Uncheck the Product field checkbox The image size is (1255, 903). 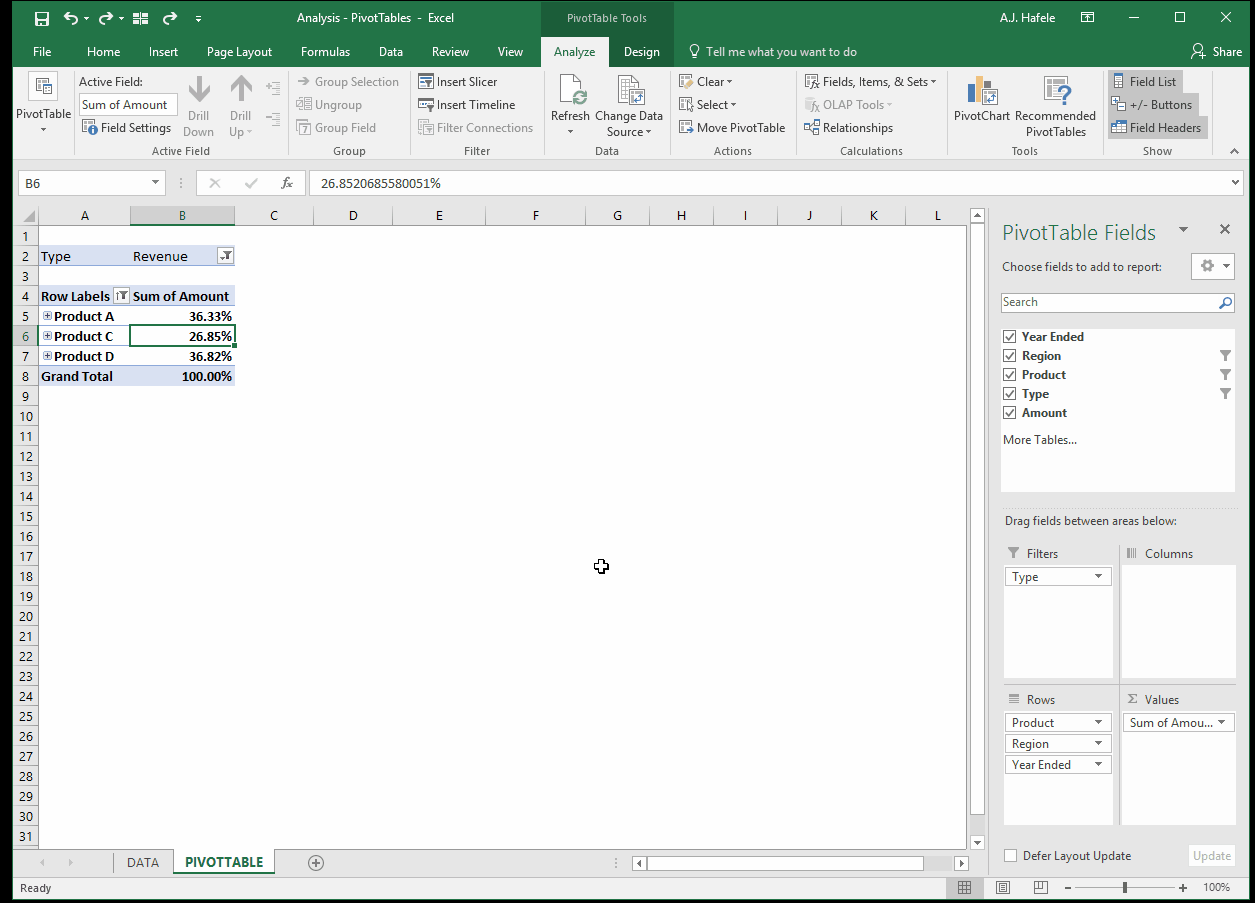tap(1010, 375)
